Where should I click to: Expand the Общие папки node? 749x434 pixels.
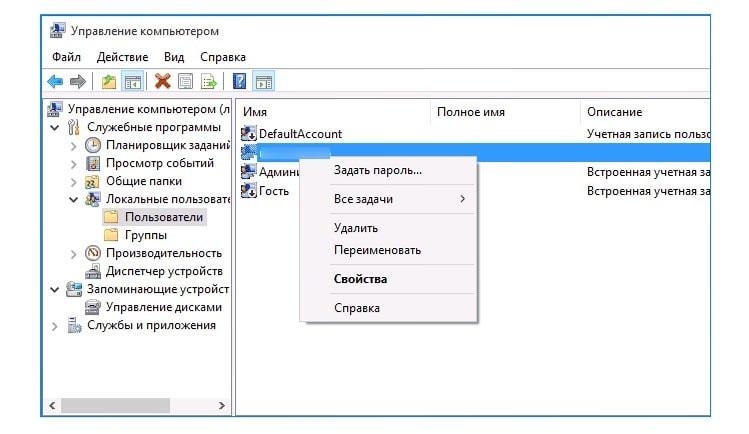pos(74,182)
